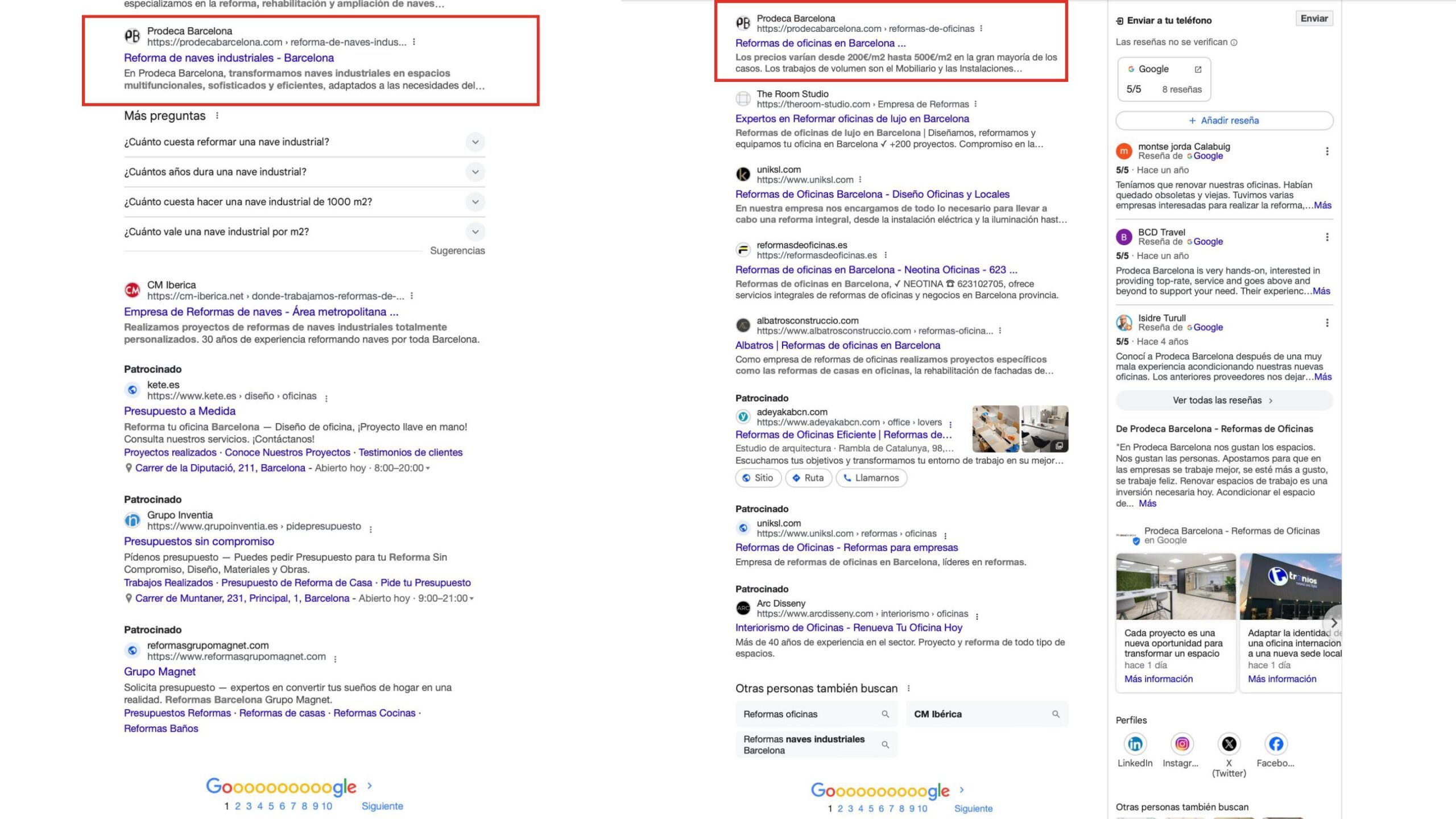
Task: Open more options for Arc Disseny ad
Action: 977,616
